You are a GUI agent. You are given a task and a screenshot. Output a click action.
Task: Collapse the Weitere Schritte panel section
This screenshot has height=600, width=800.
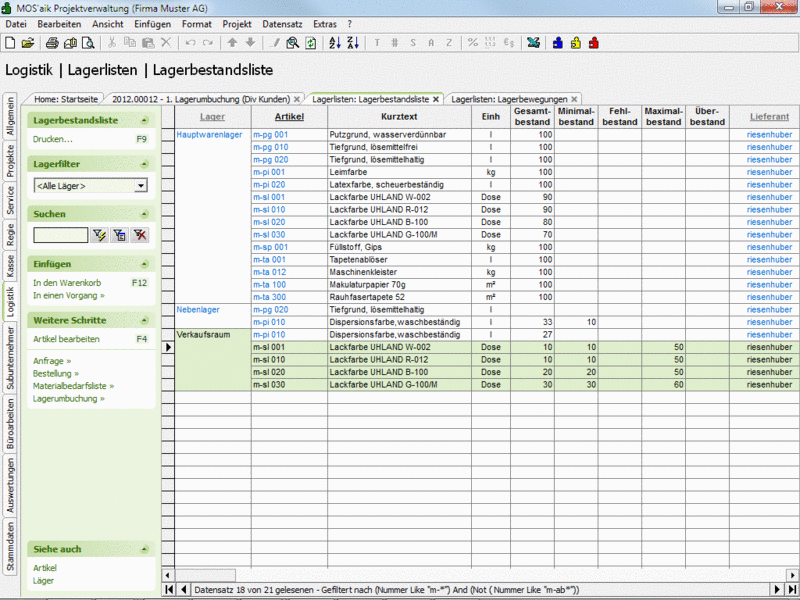pos(144,320)
